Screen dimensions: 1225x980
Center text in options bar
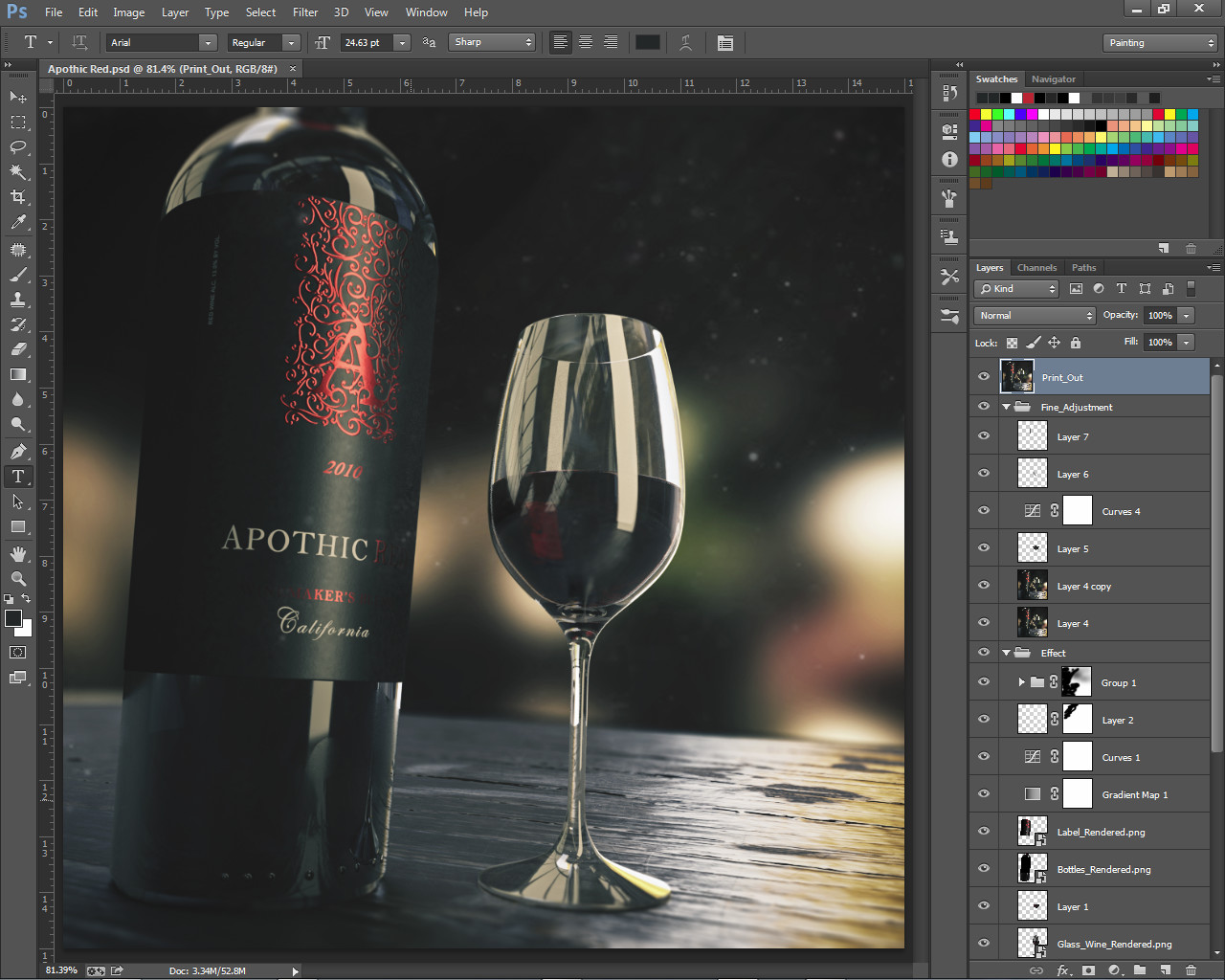pos(586,42)
